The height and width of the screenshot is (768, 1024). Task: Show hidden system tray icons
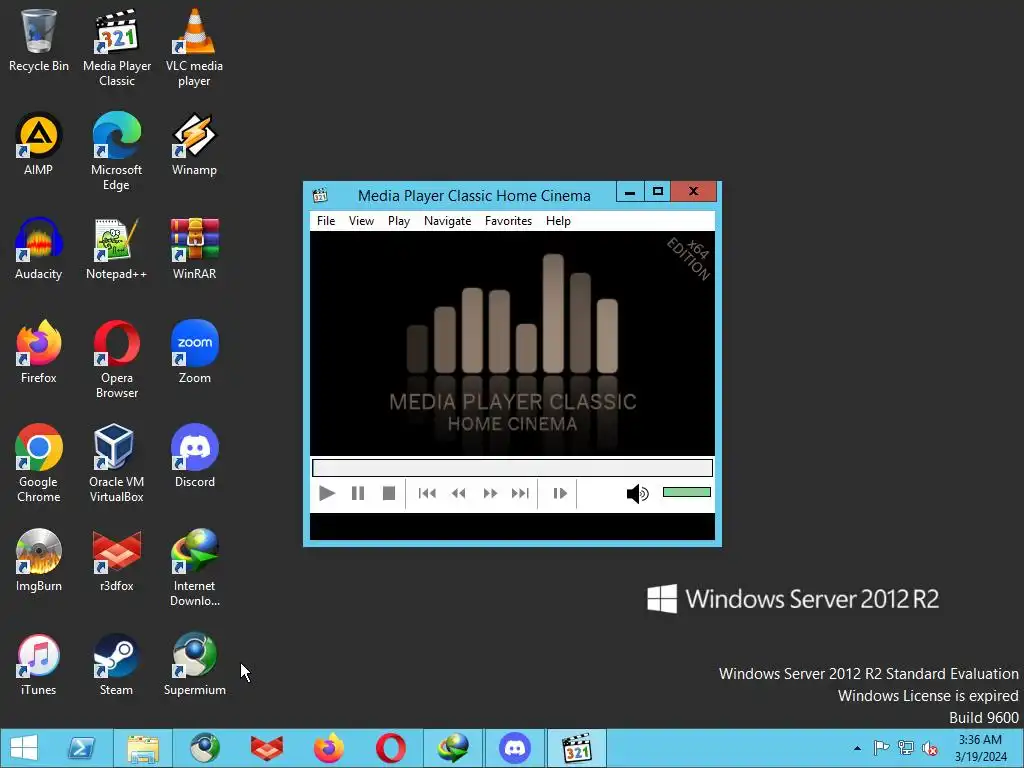click(x=857, y=748)
